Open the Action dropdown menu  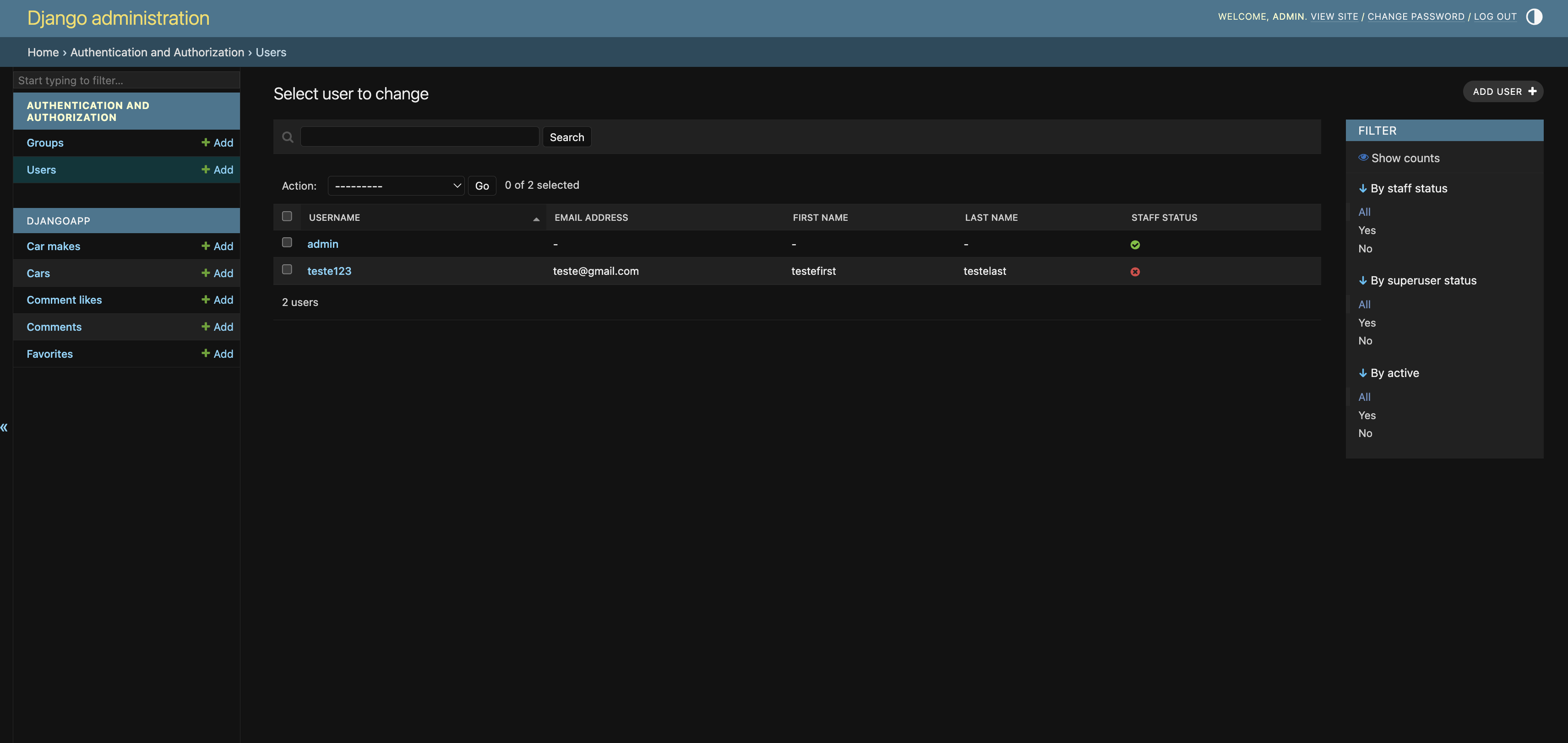click(396, 186)
